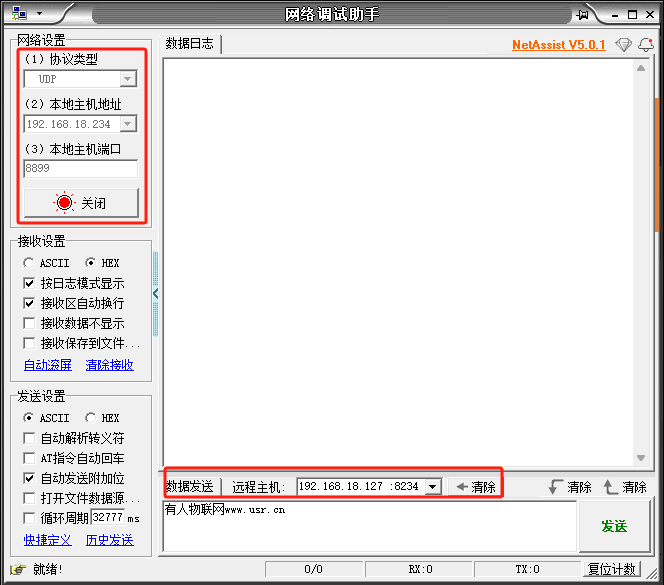Click the notification bell icon

(x=645, y=45)
